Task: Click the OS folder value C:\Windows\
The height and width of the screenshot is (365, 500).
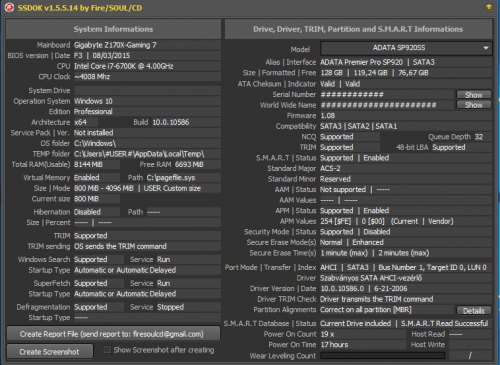Action: [x=147, y=143]
